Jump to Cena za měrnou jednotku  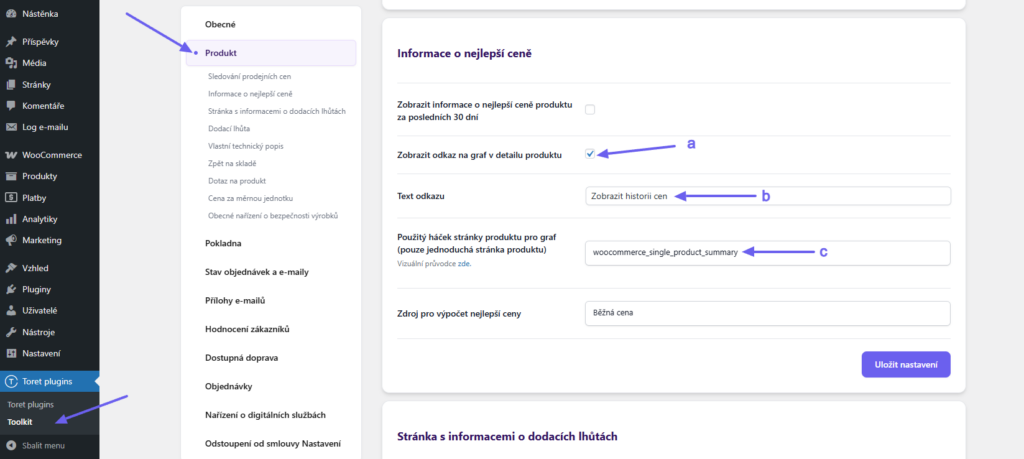(x=251, y=198)
